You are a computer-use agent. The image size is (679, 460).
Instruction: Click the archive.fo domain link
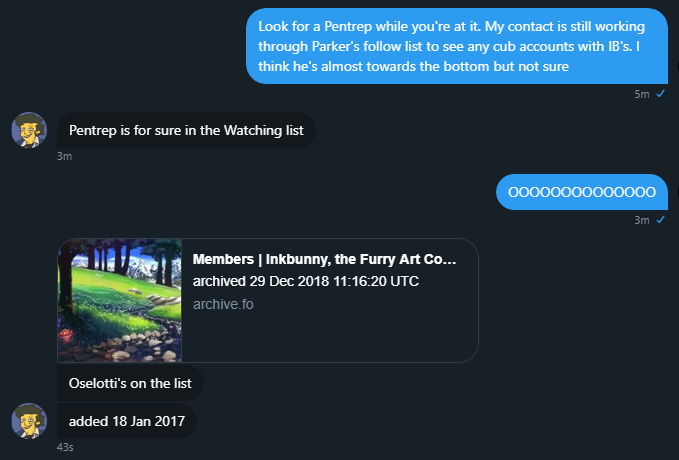223,304
